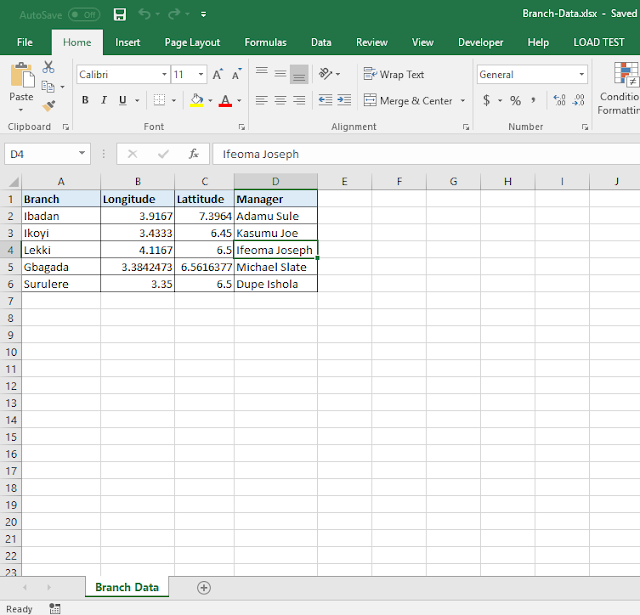
Task: Select the Format Painter brush
Action: tap(49, 106)
